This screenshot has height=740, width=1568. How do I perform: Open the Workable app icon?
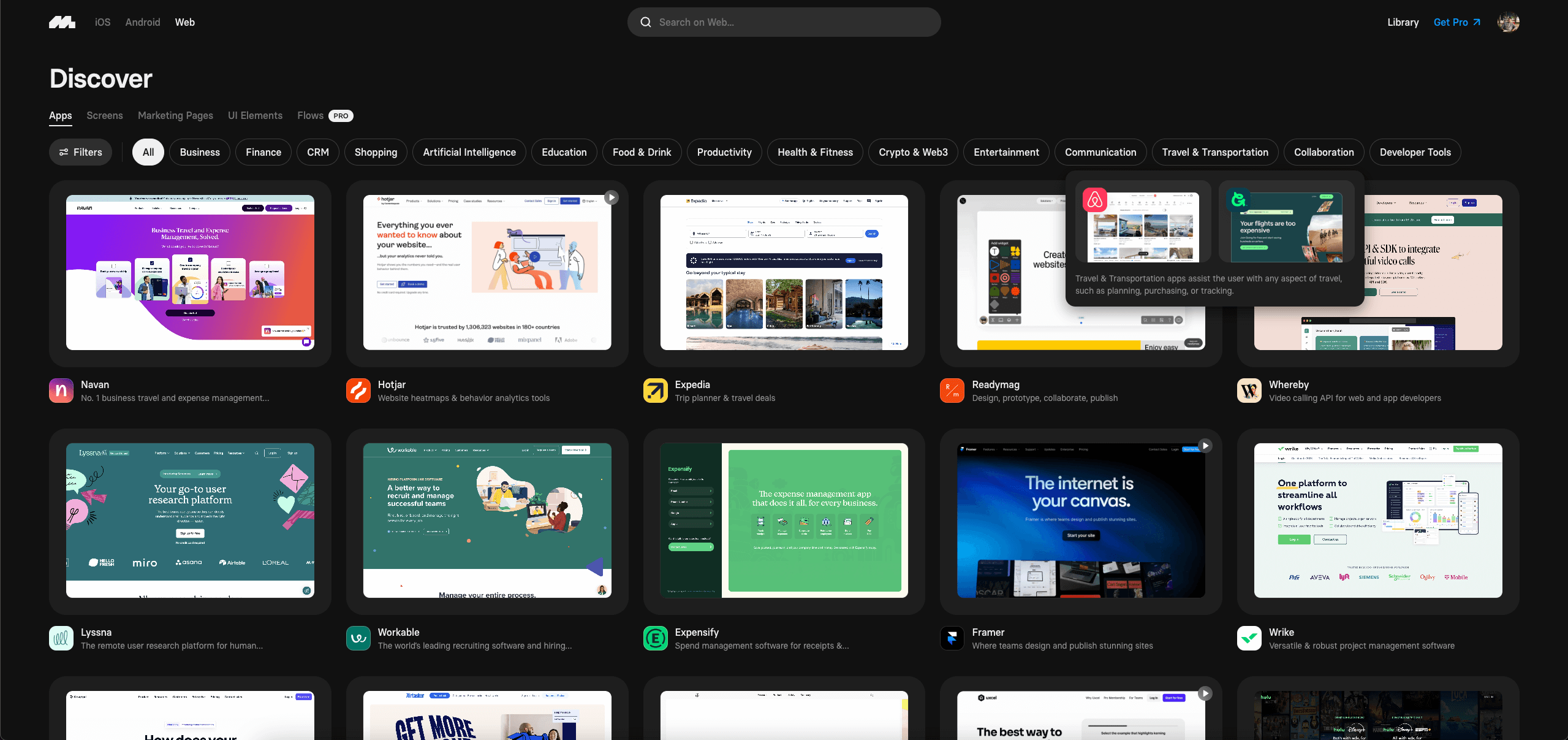[358, 638]
